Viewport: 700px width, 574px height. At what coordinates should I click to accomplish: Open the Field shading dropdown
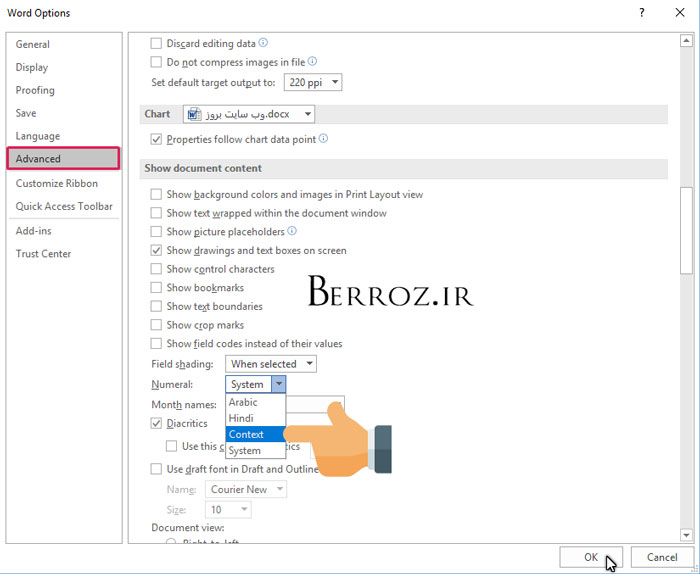[271, 364]
